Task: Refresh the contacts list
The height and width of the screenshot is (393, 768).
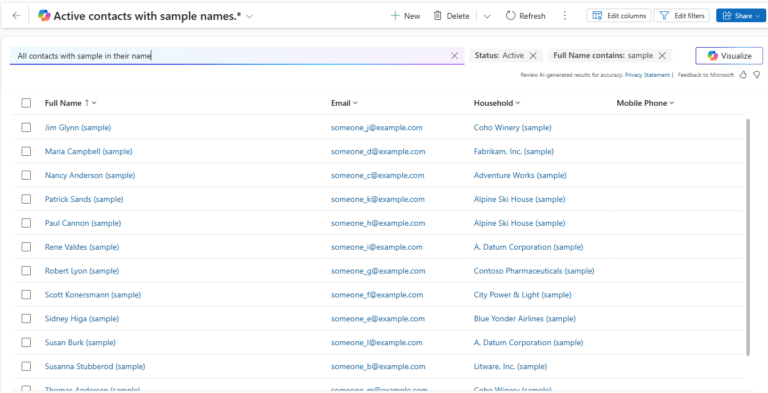Action: click(x=526, y=16)
